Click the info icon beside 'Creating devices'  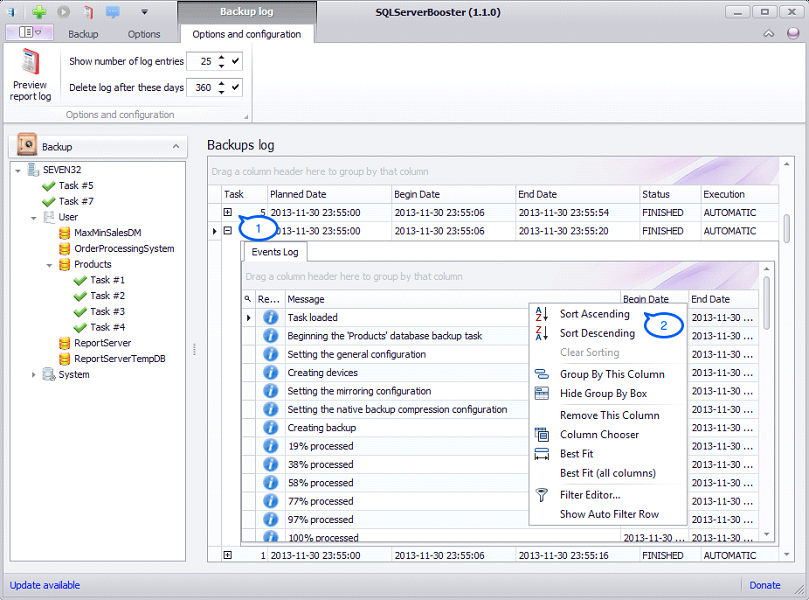270,372
